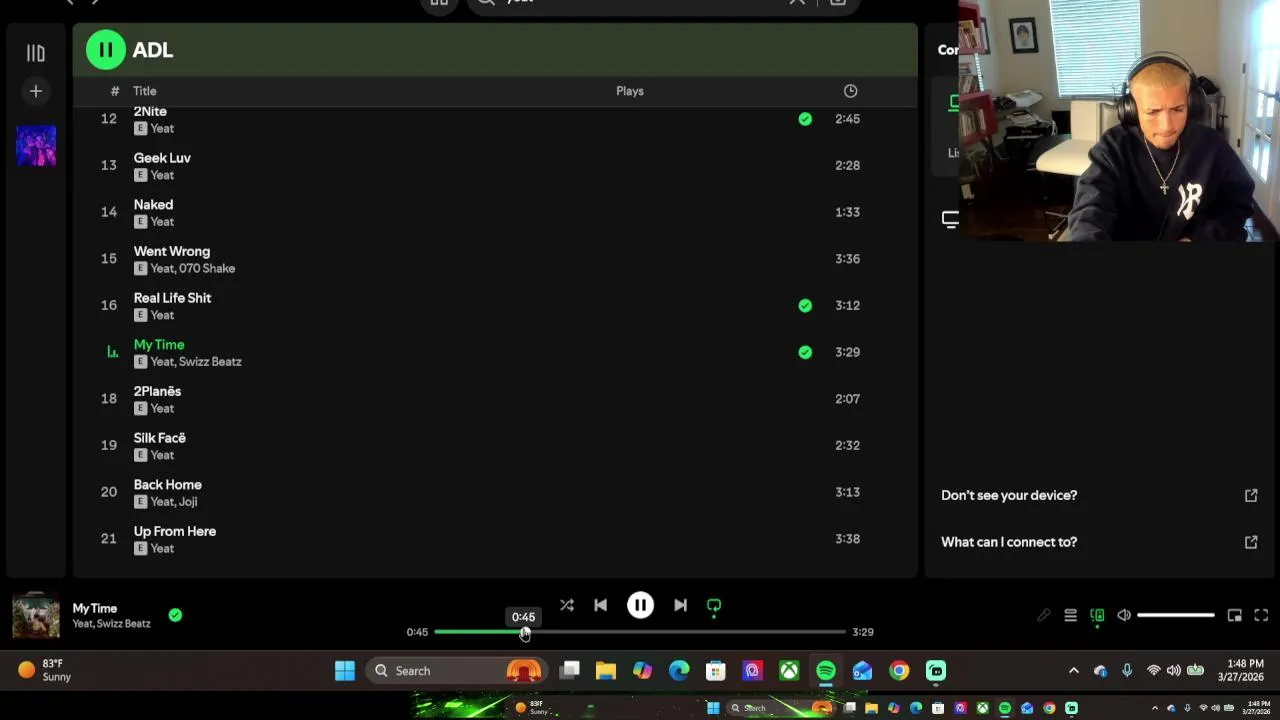This screenshot has width=1280, height=720.
Task: Click What can I connect to? link
Action: click(x=1008, y=542)
